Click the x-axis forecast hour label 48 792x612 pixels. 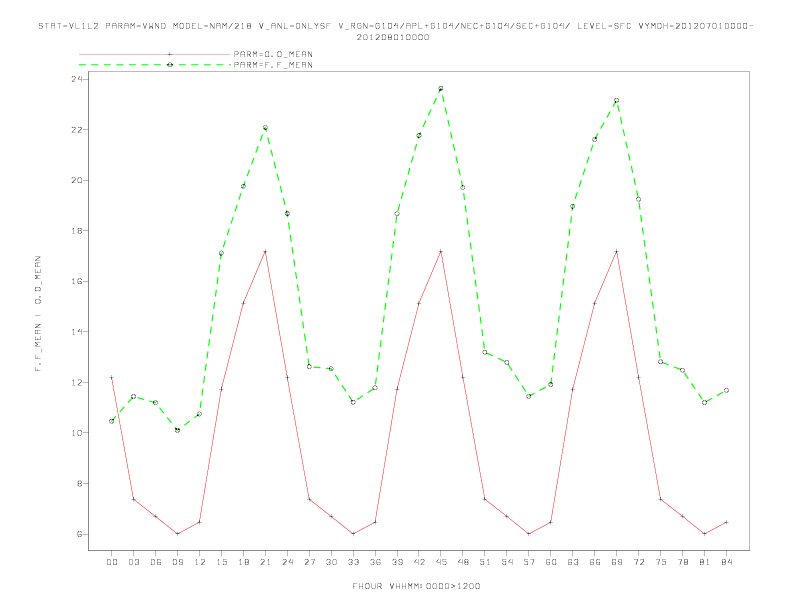pyautogui.click(x=463, y=562)
